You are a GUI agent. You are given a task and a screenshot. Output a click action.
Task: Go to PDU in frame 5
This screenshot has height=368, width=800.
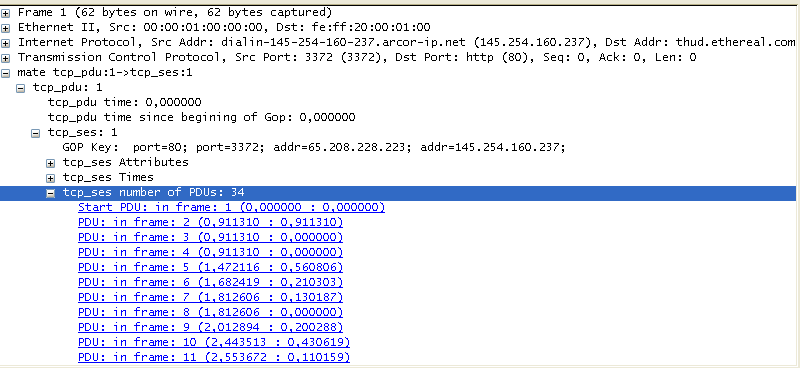210,267
